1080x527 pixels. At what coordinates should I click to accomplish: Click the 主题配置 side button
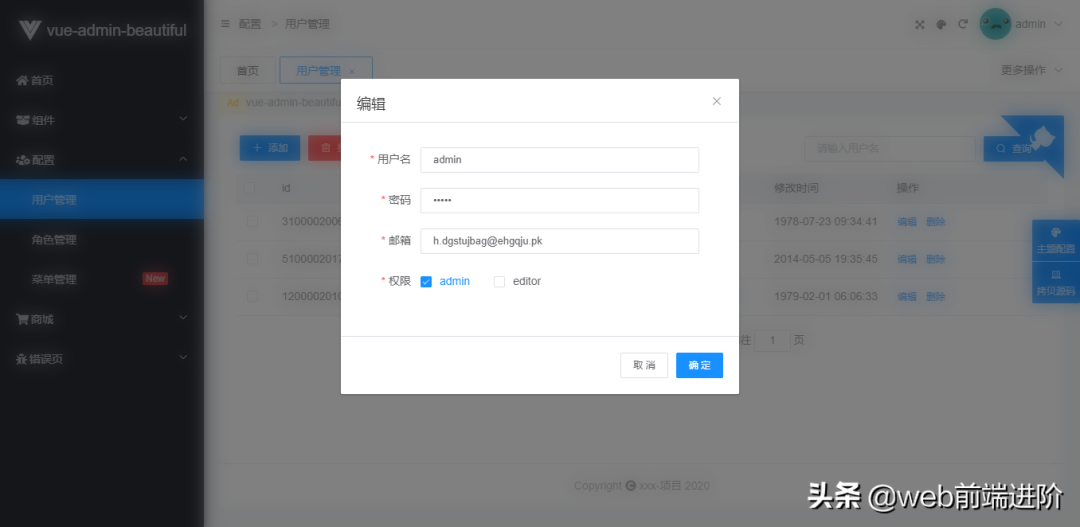(x=1056, y=241)
